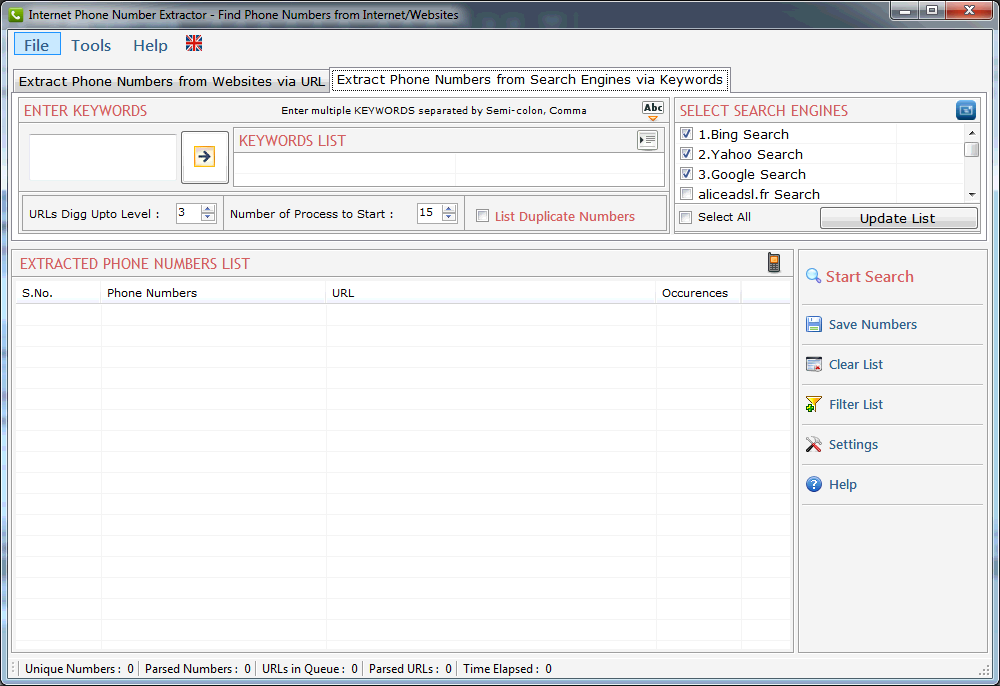Uncheck 1.Bing Search checkbox
1000x686 pixels.
click(x=686, y=134)
